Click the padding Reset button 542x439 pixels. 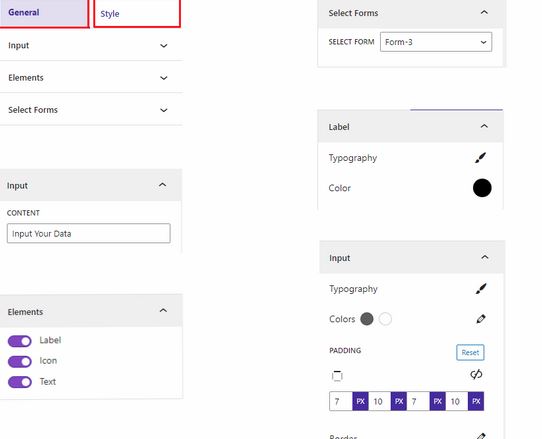[x=470, y=353]
